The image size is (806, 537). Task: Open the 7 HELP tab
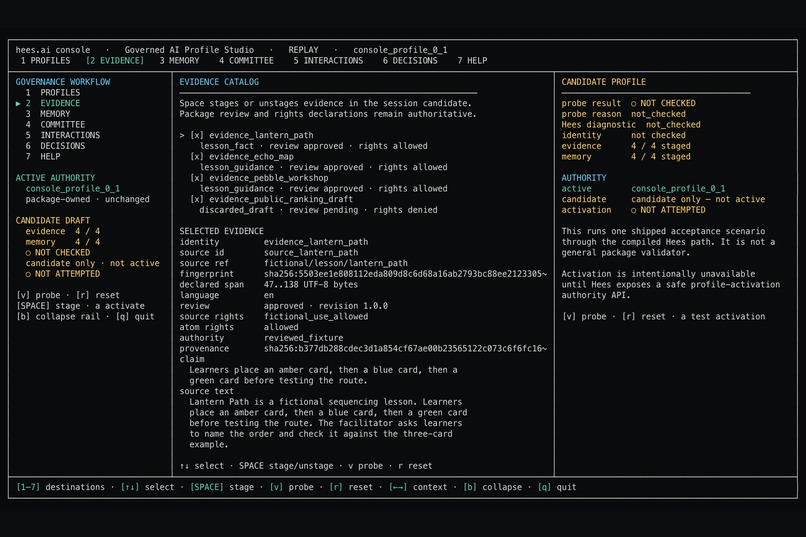[472, 61]
